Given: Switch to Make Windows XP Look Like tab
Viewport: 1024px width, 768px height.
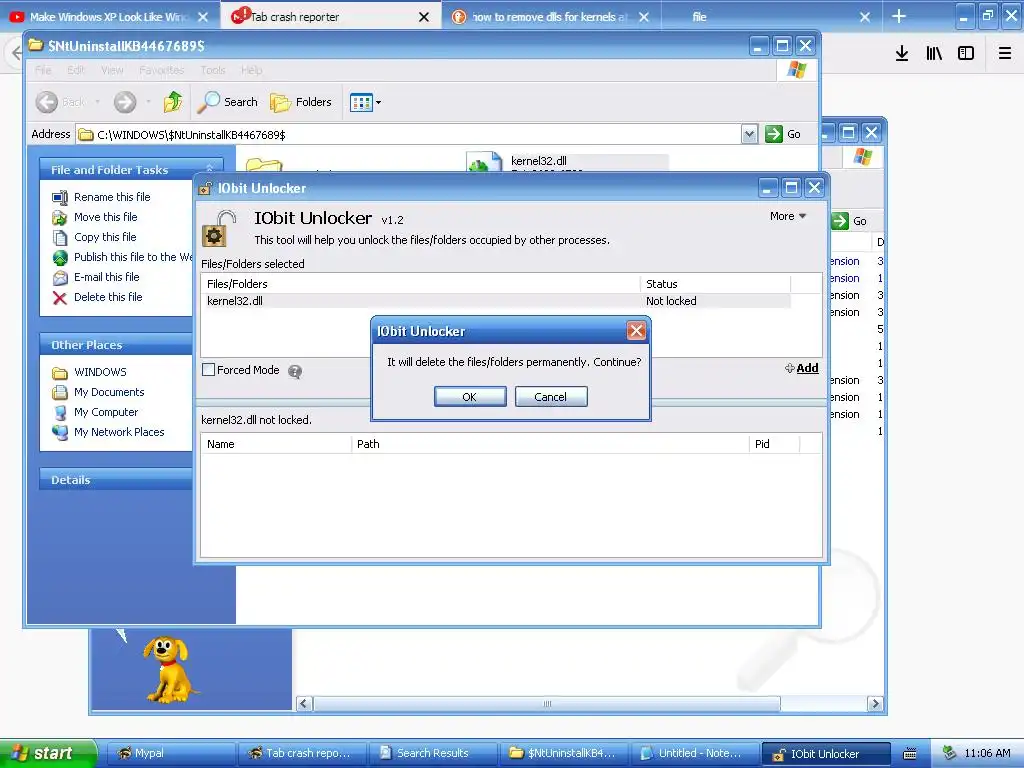Looking at the screenshot, I should 108,17.
